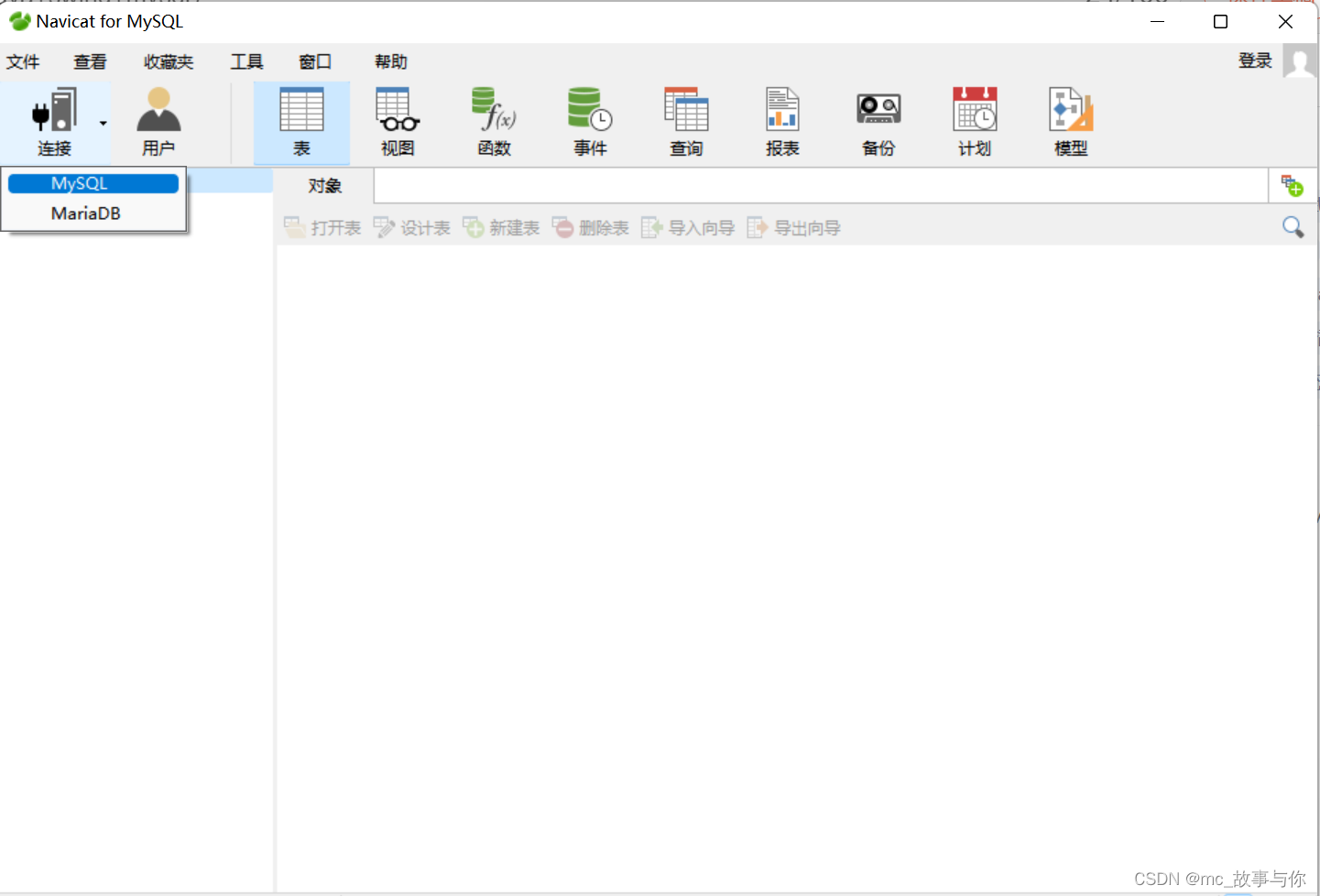The height and width of the screenshot is (896, 1320).
Task: Click 设计表 design table button
Action: pos(412,227)
